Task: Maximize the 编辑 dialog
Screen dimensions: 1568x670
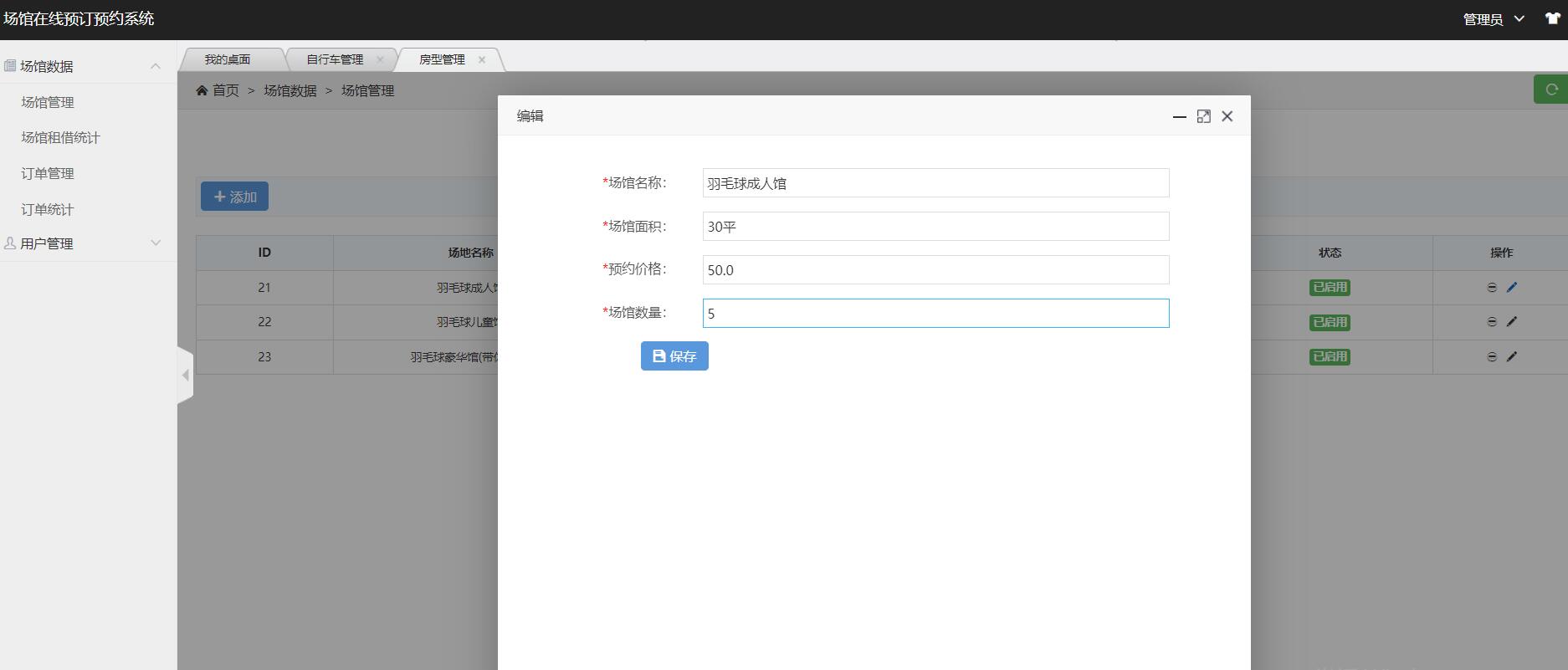Action: pos(1203,116)
